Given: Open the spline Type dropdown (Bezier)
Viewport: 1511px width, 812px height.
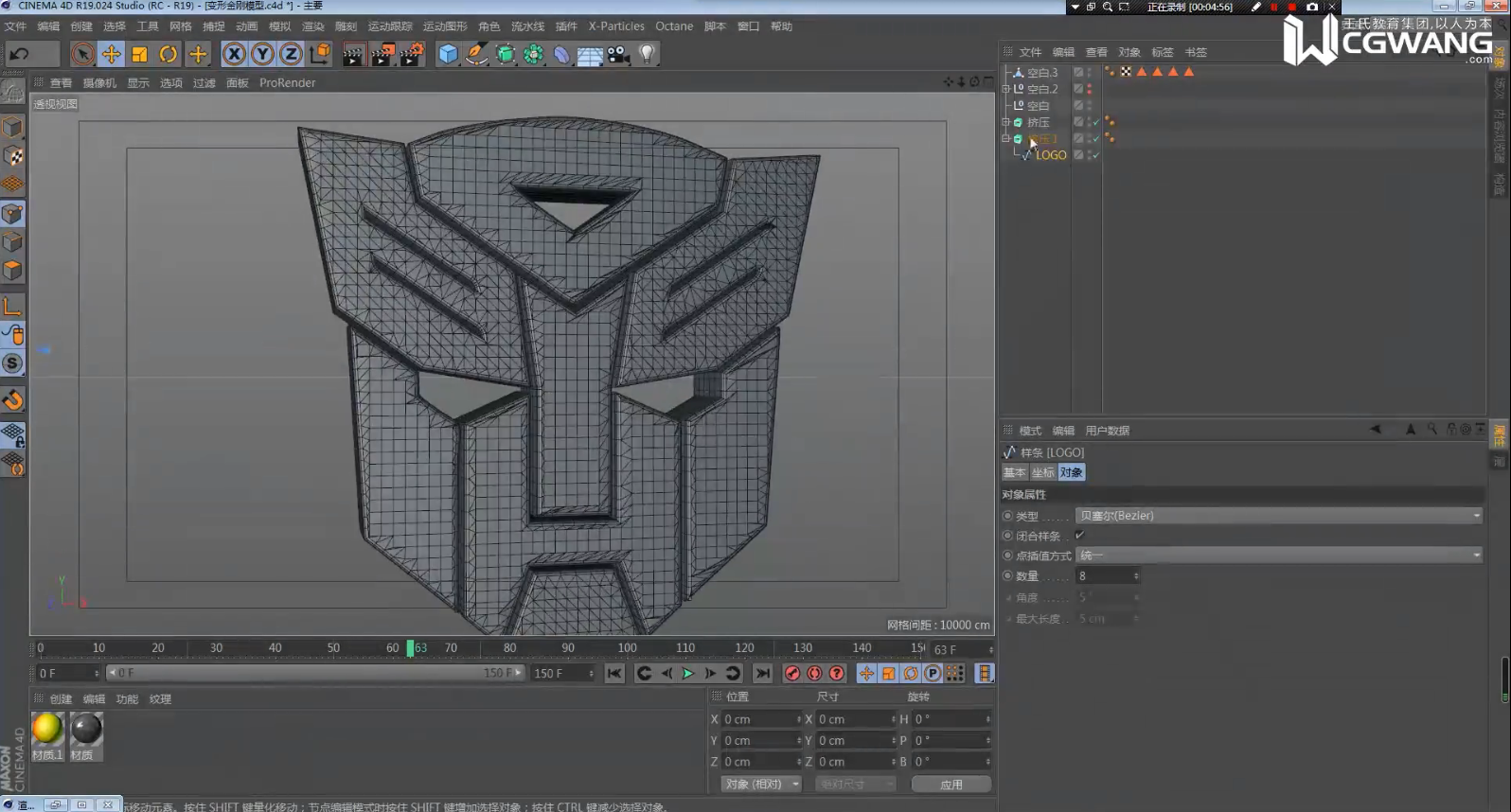Looking at the screenshot, I should 1279,516.
